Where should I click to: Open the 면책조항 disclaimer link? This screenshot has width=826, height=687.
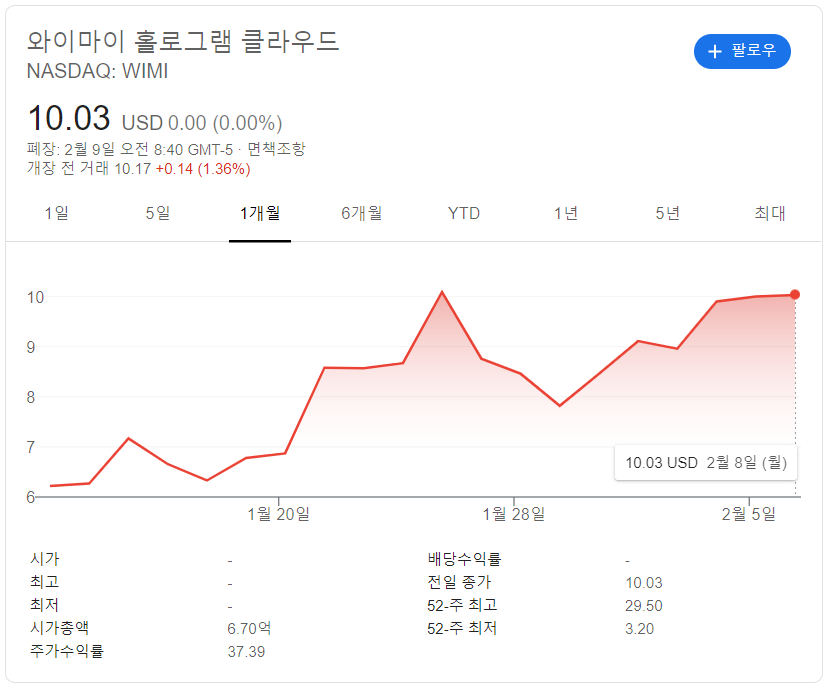click(x=276, y=149)
